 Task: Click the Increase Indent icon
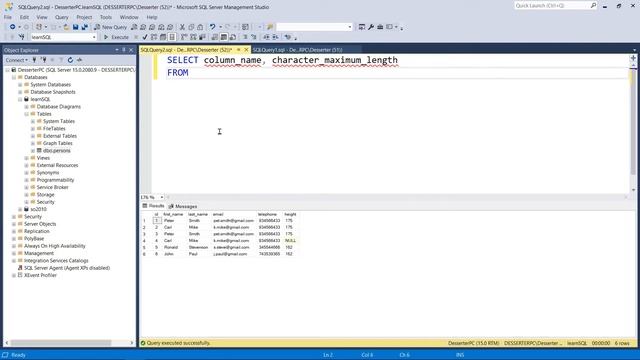(276, 37)
